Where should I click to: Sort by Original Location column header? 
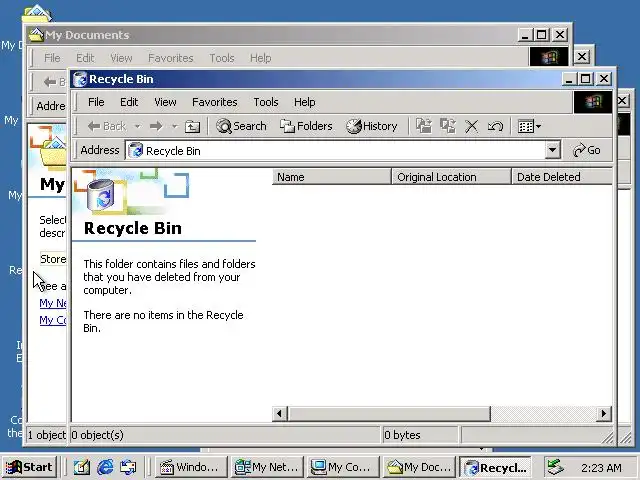click(451, 177)
